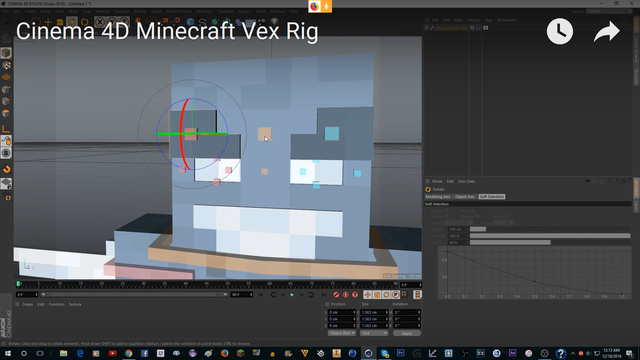640x360 pixels.
Task: Select the Scale tool in top toolbar
Action: click(x=60, y=22)
